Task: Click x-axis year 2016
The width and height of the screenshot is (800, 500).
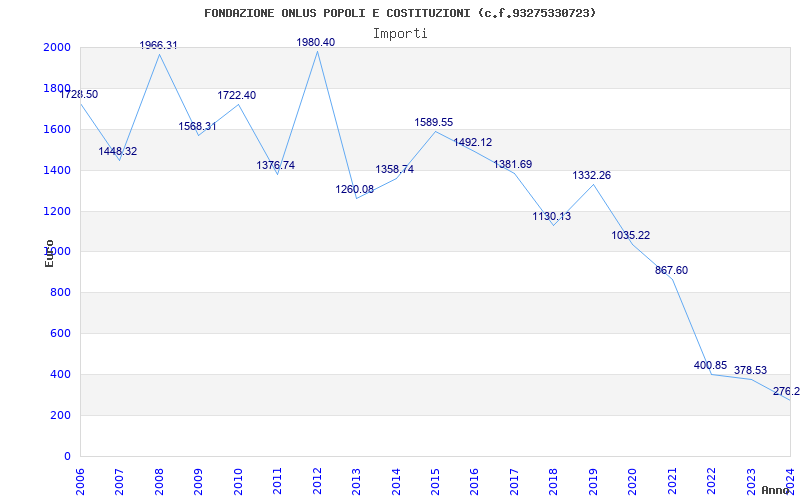Action: tap(474, 482)
